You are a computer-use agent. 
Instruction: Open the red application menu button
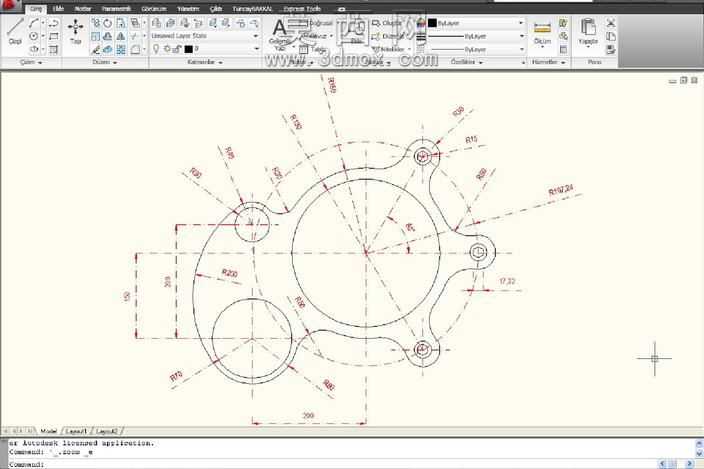[x=9, y=5]
